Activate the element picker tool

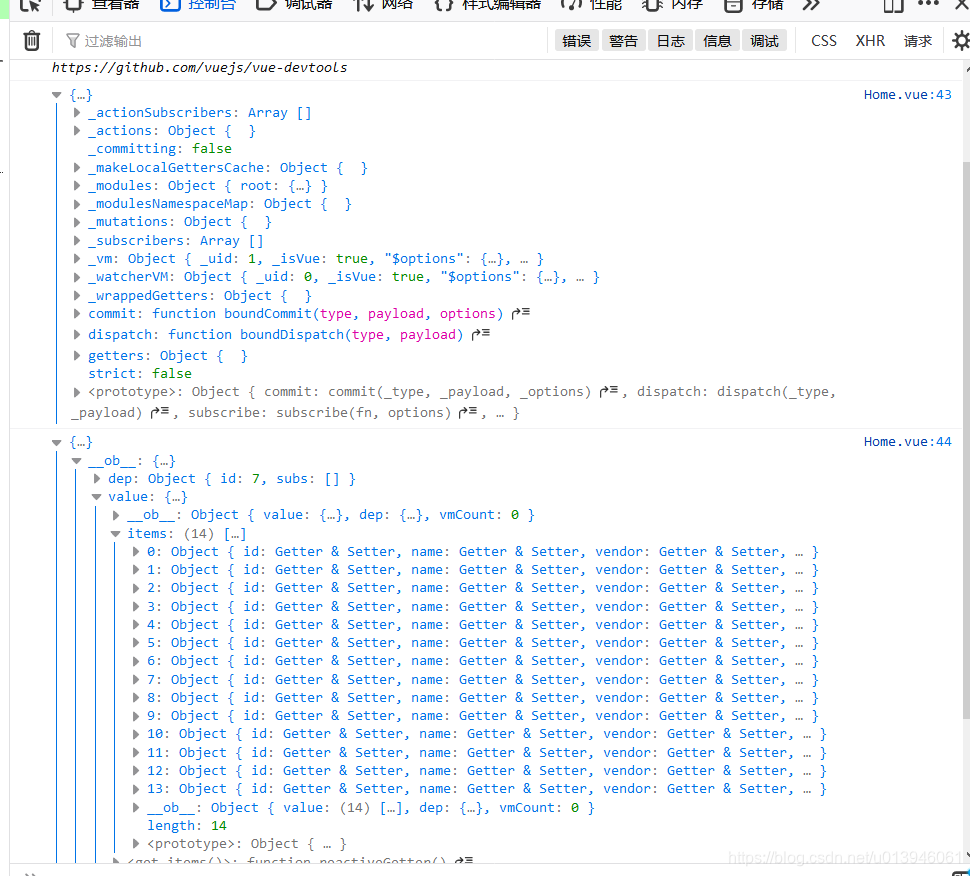pyautogui.click(x=30, y=5)
